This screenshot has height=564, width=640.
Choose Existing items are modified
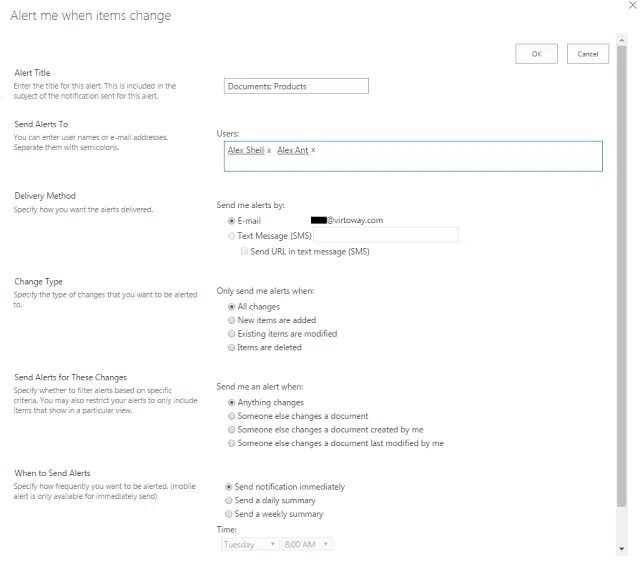tap(231, 334)
